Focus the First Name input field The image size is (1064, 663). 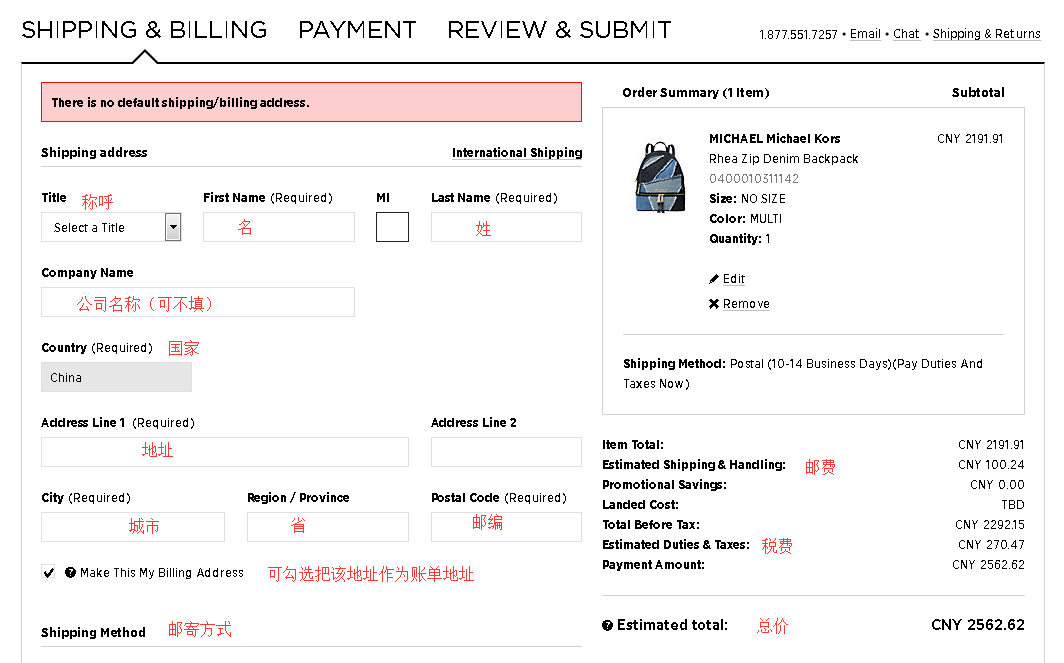click(x=279, y=227)
